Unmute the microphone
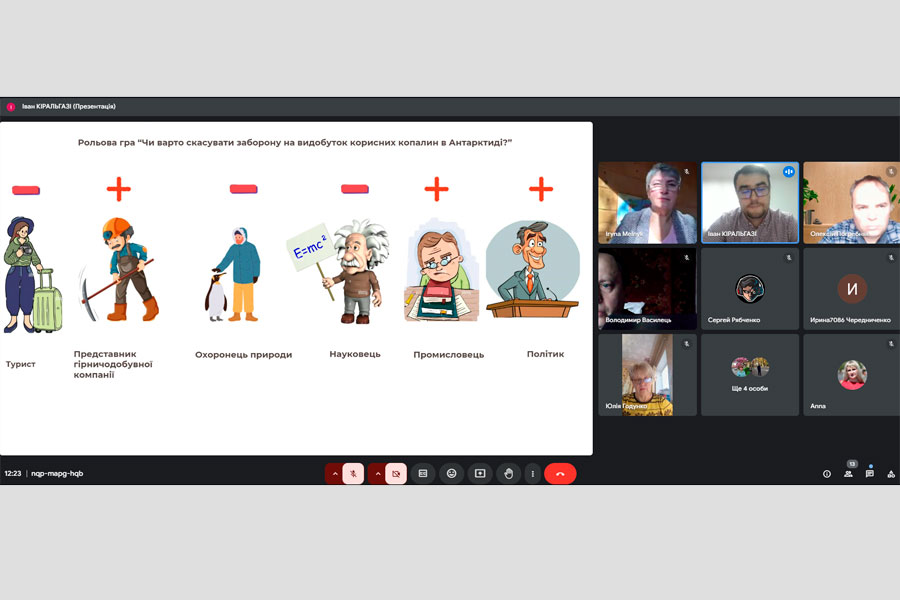This screenshot has width=900, height=600. pyautogui.click(x=354, y=474)
